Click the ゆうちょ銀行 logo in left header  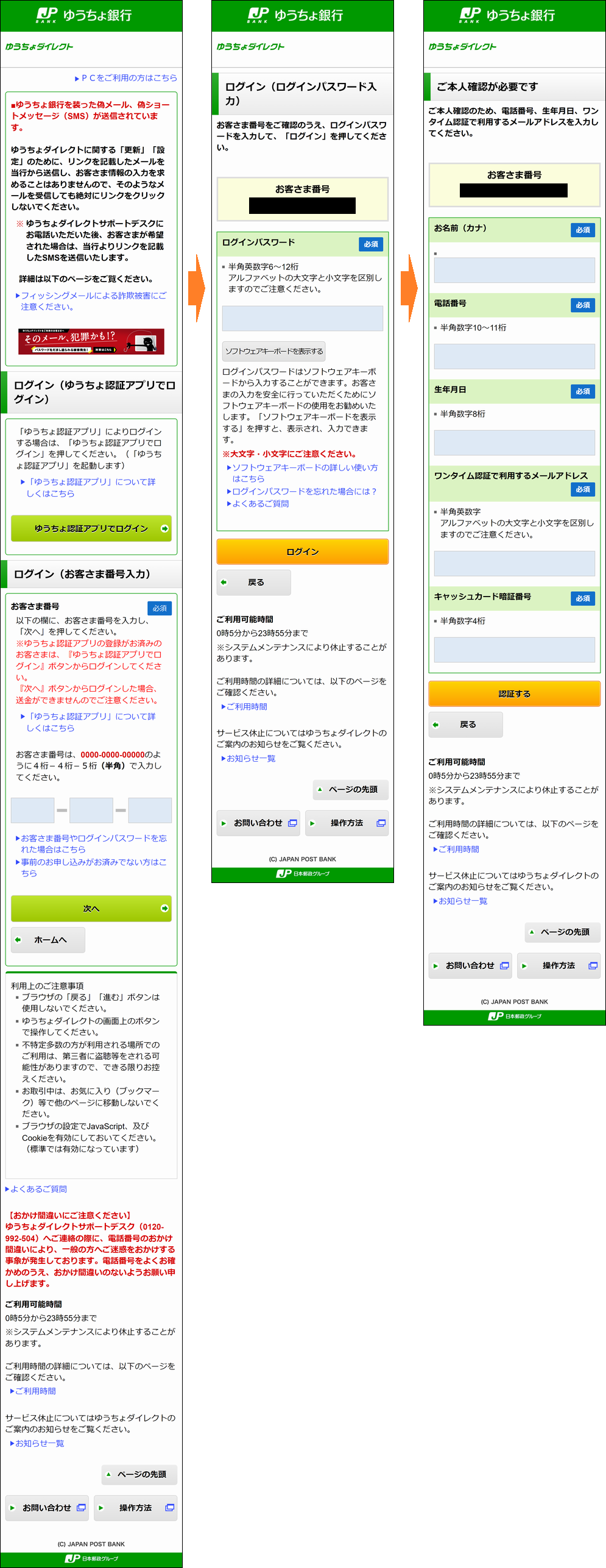(x=85, y=15)
